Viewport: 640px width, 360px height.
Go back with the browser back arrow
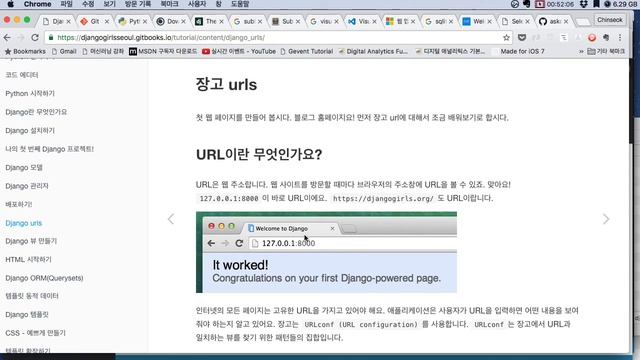tap(7, 38)
